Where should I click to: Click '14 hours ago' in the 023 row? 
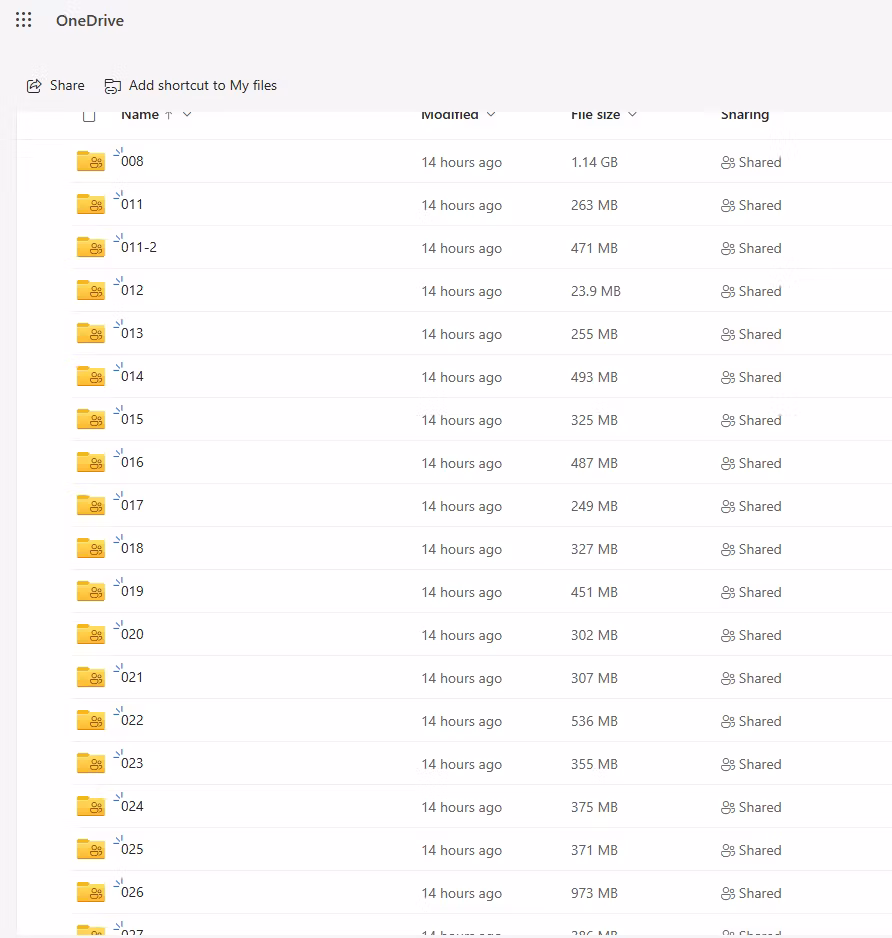(461, 765)
